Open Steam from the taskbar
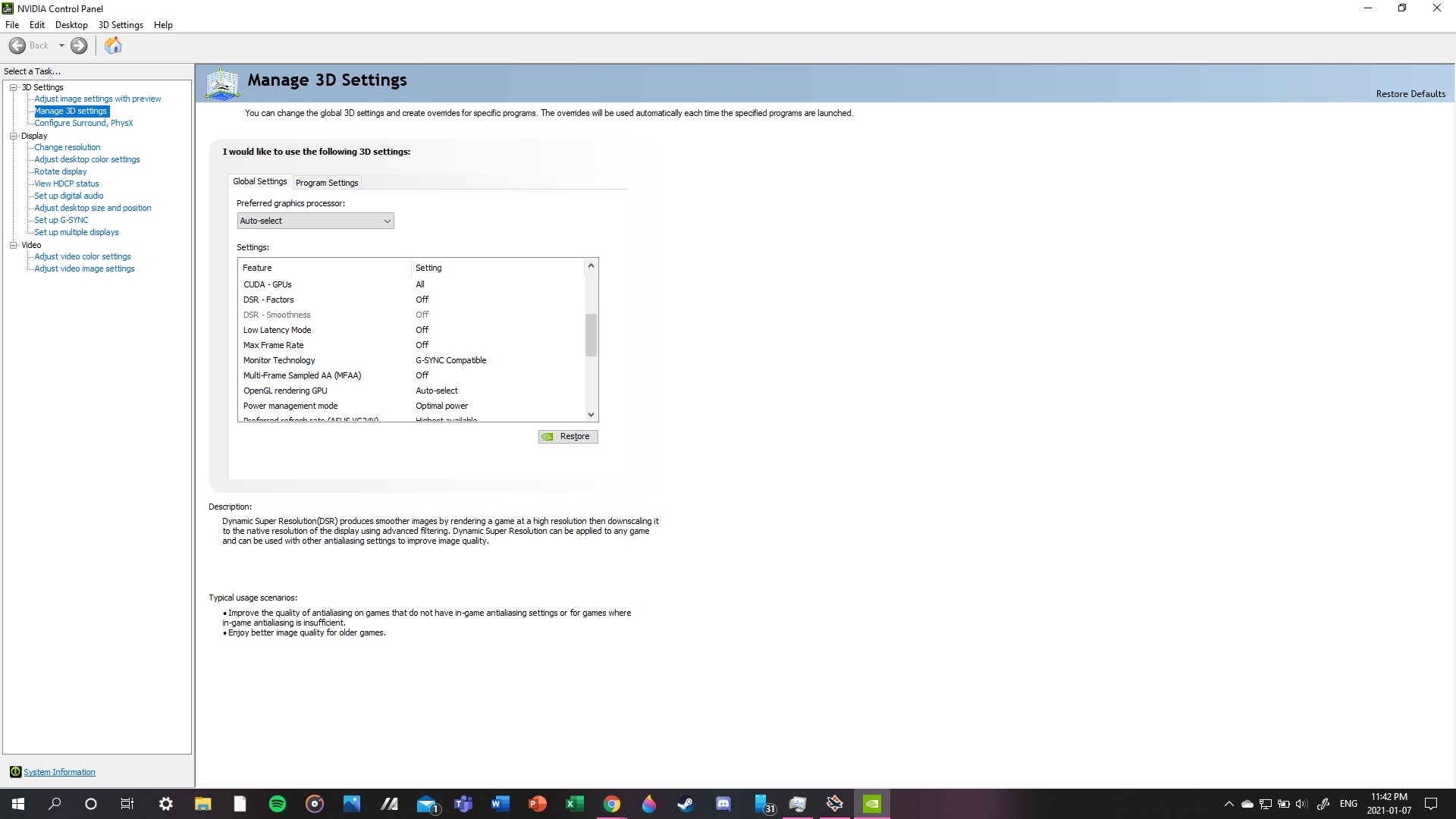Viewport: 1456px width, 819px height. pos(686,804)
